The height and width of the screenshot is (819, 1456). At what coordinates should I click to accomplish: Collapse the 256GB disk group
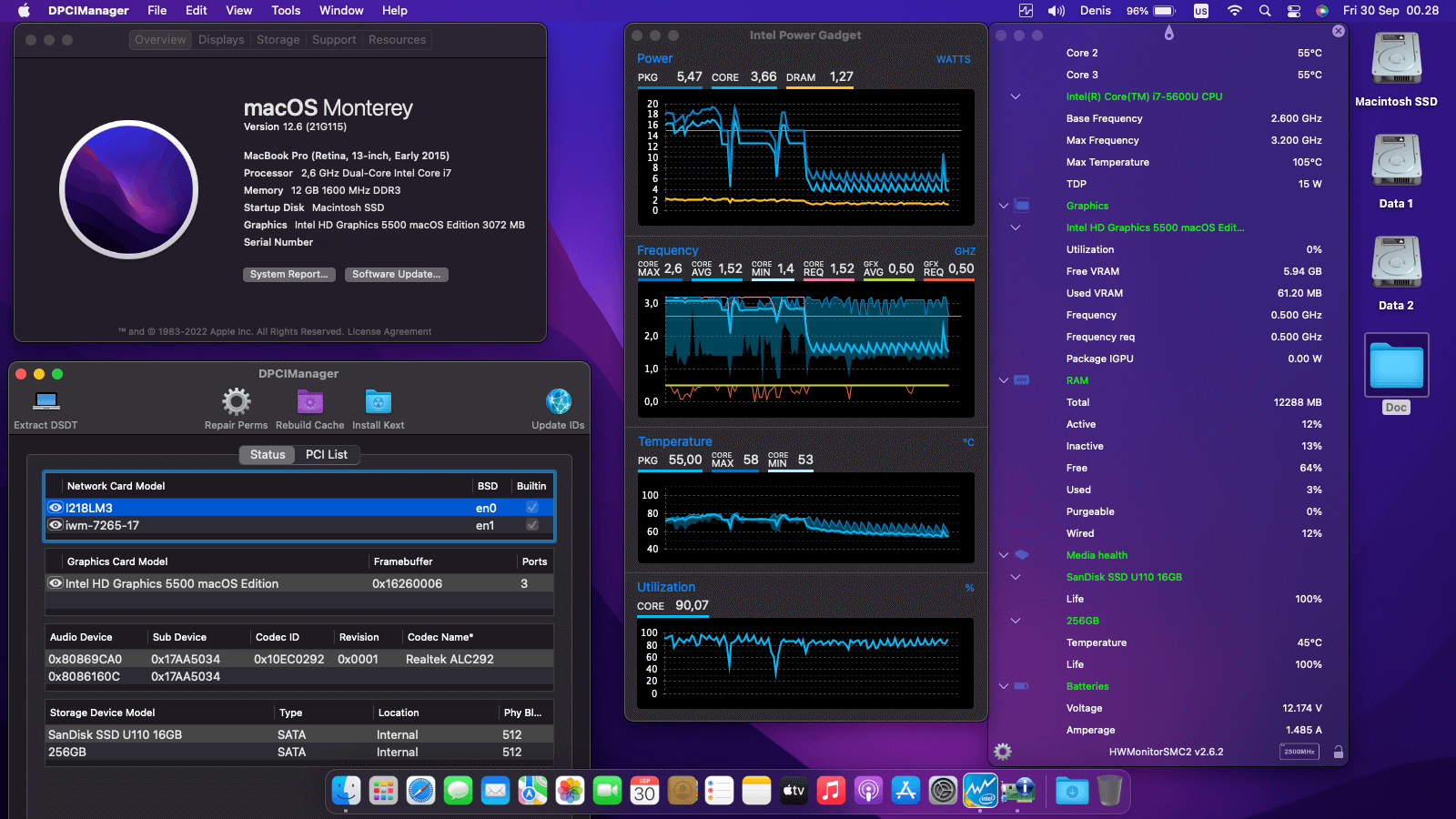[1016, 621]
